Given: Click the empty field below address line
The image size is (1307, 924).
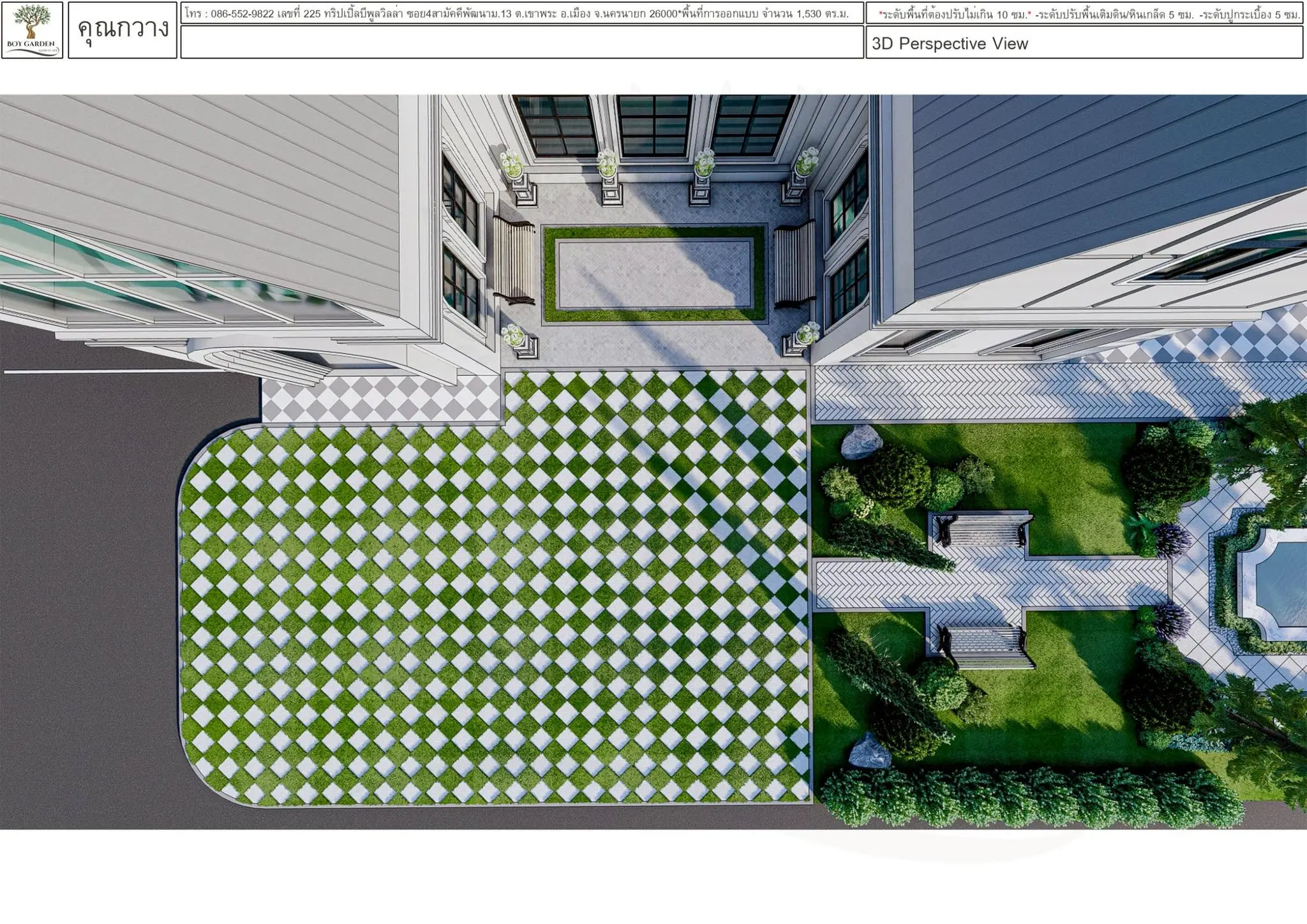Looking at the screenshot, I should click(521, 43).
